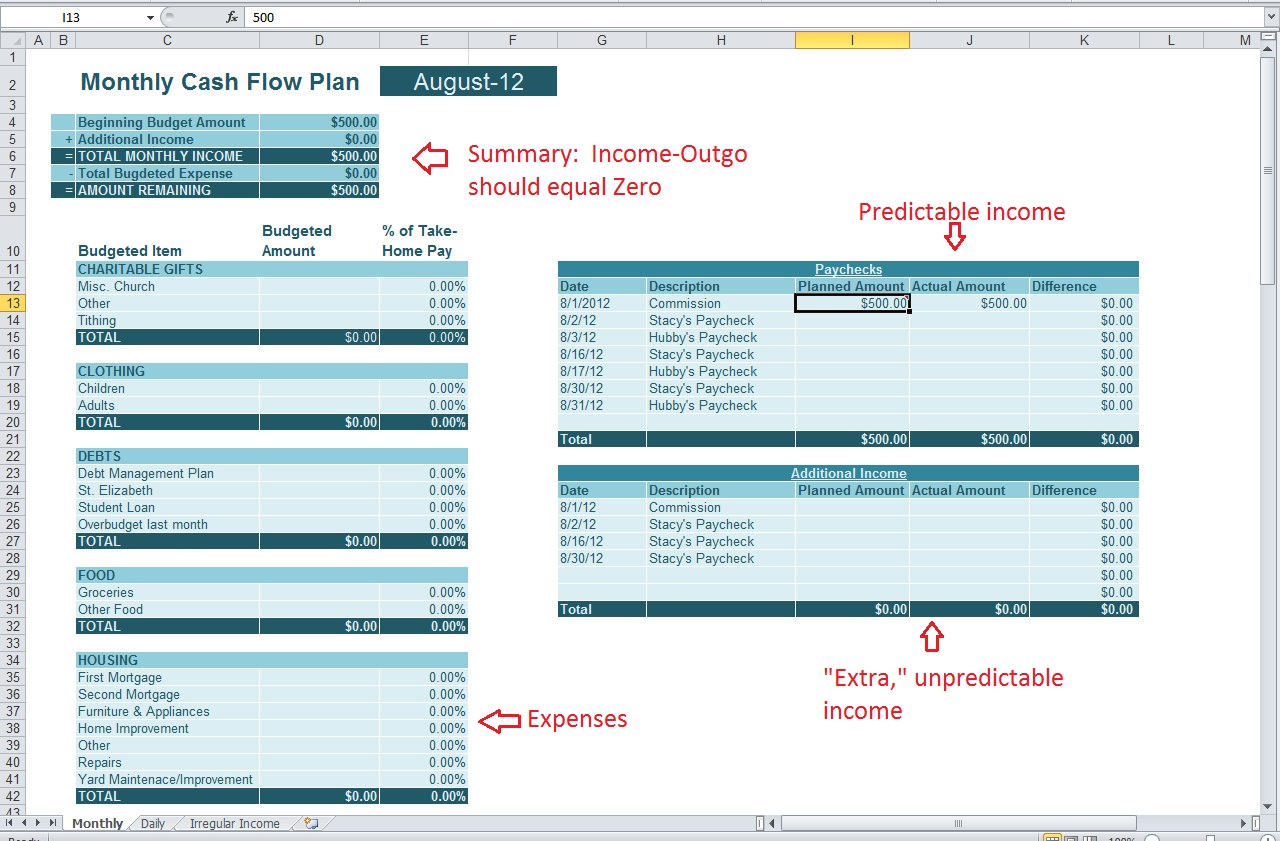Screen dimensions: 1280x841
Task: Switch to the Irregular Income sheet tab
Action: (x=234, y=823)
